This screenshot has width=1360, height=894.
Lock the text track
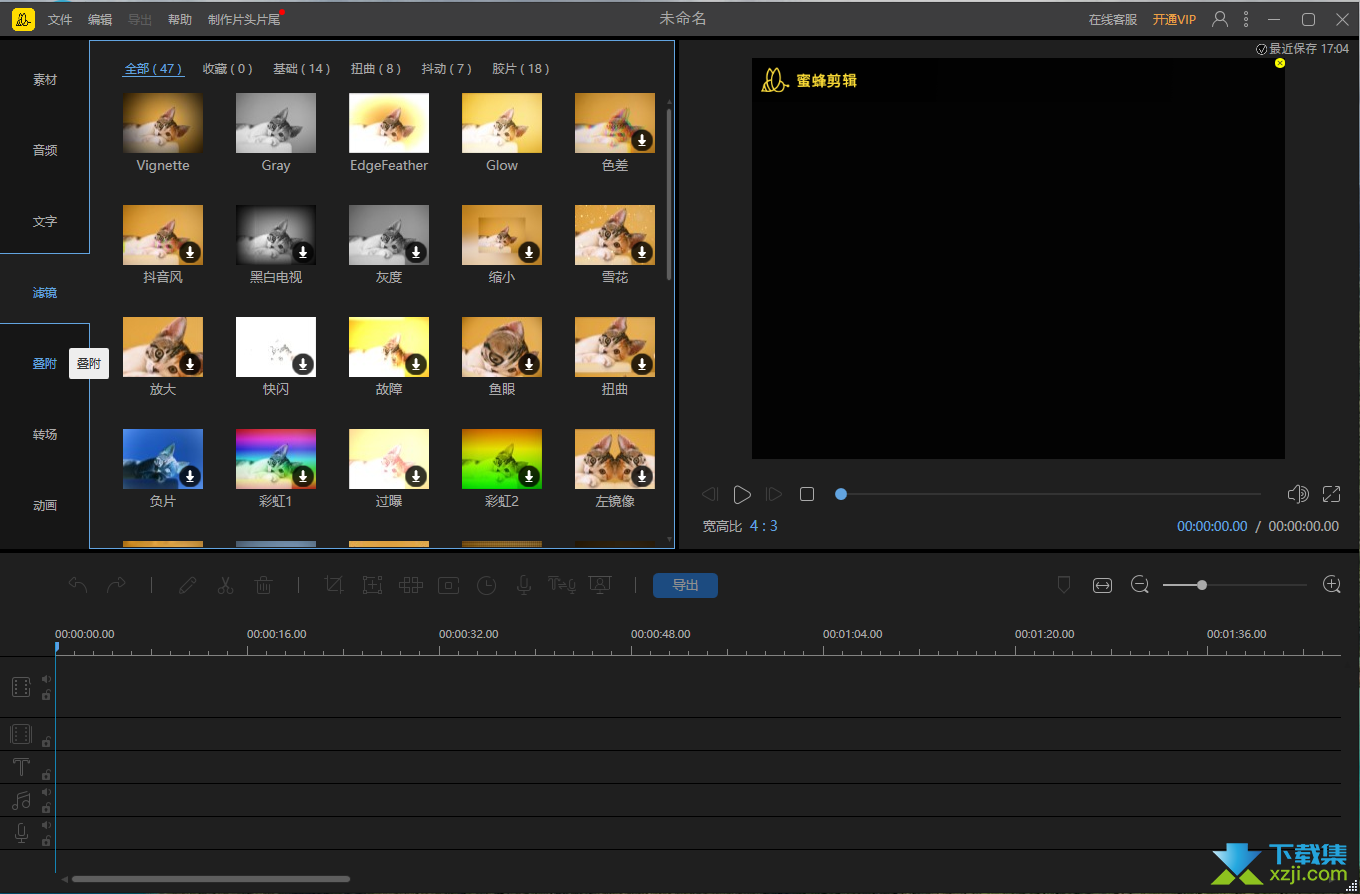[x=46, y=775]
